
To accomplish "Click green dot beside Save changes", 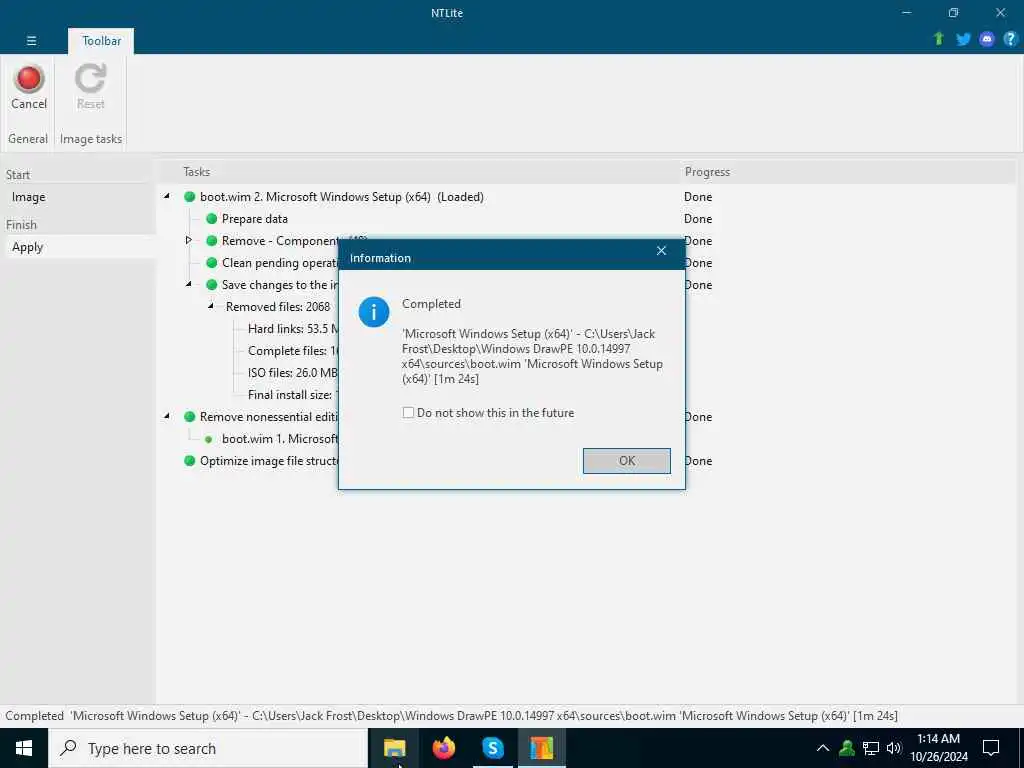I will (212, 285).
